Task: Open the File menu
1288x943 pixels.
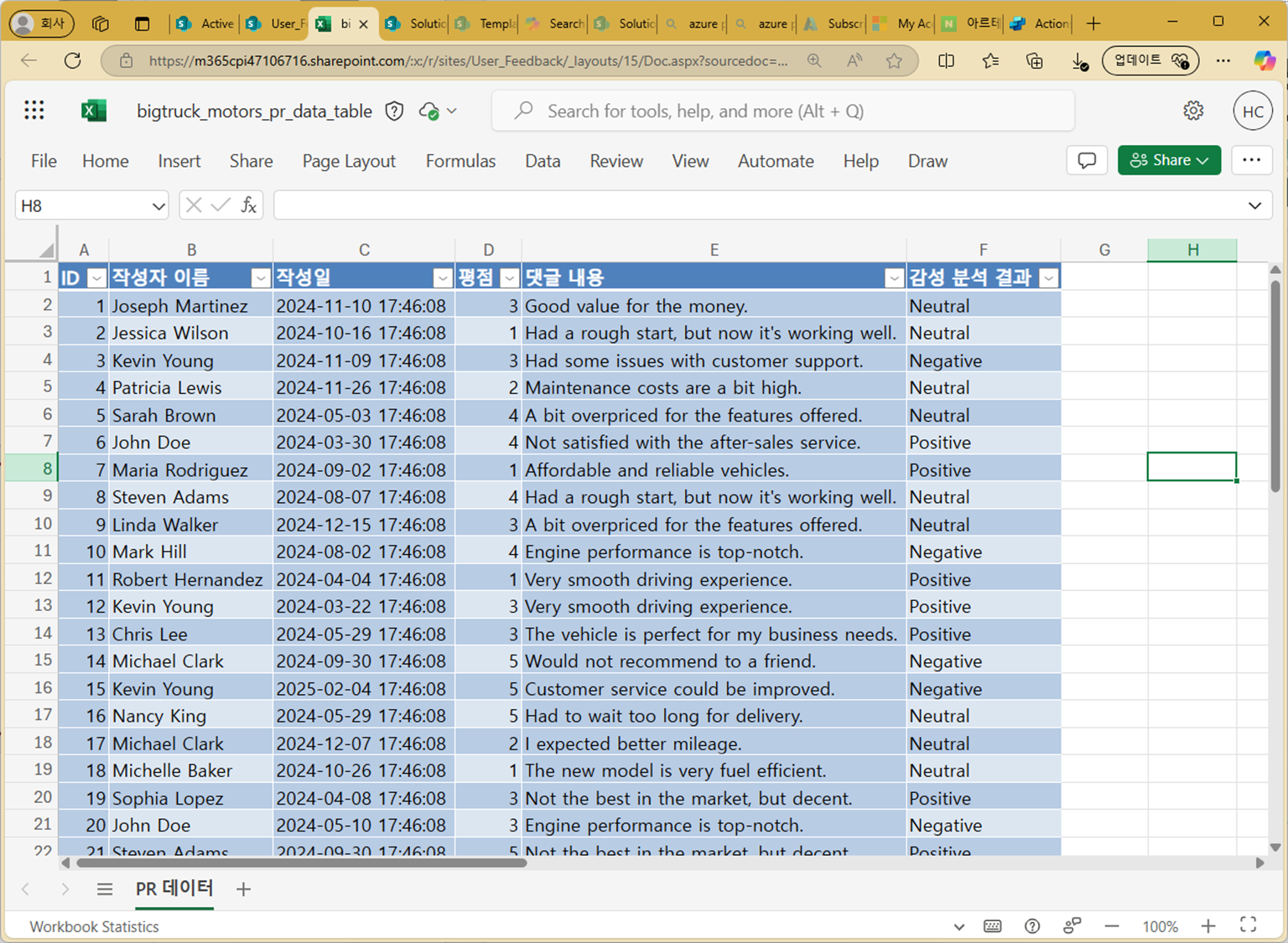Action: (44, 161)
